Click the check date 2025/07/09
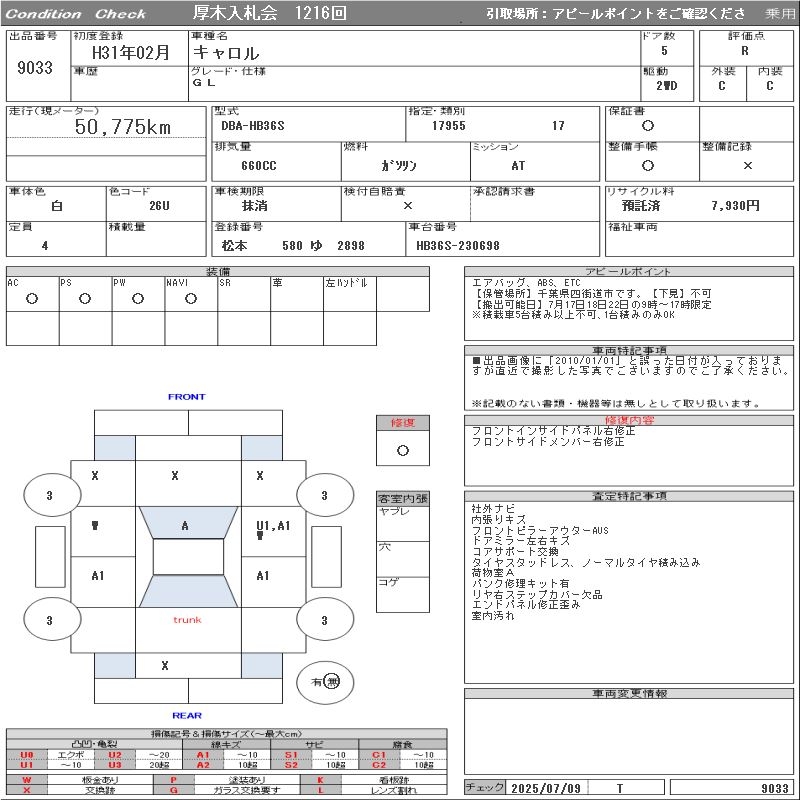This screenshot has width=800, height=800. pos(546,788)
